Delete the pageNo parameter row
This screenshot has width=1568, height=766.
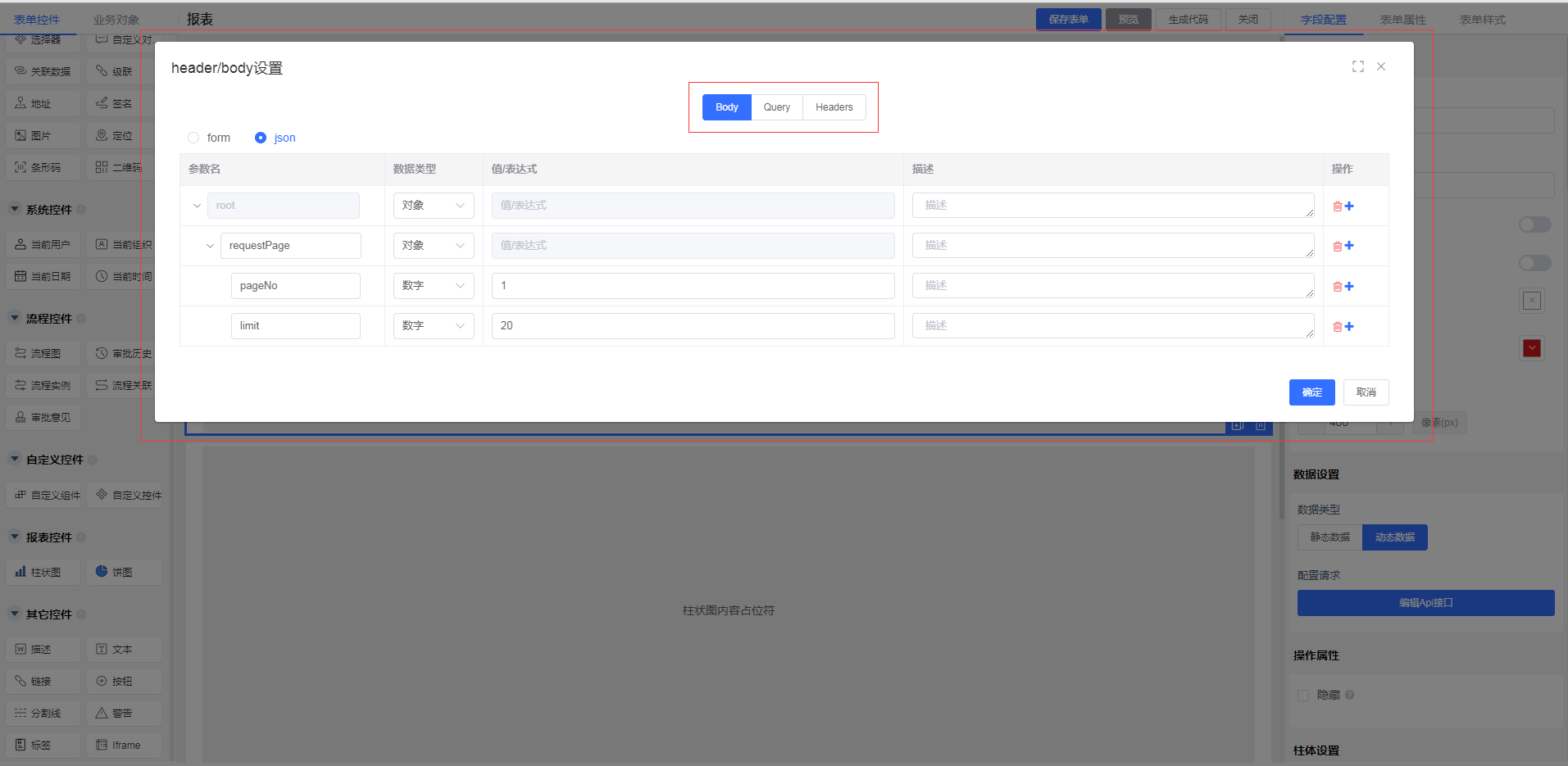(x=1337, y=287)
